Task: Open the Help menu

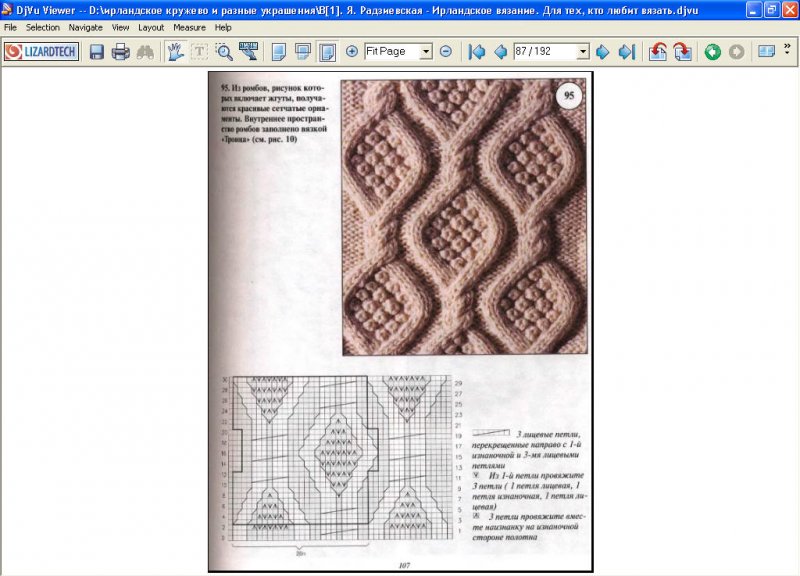Action: 223,28
